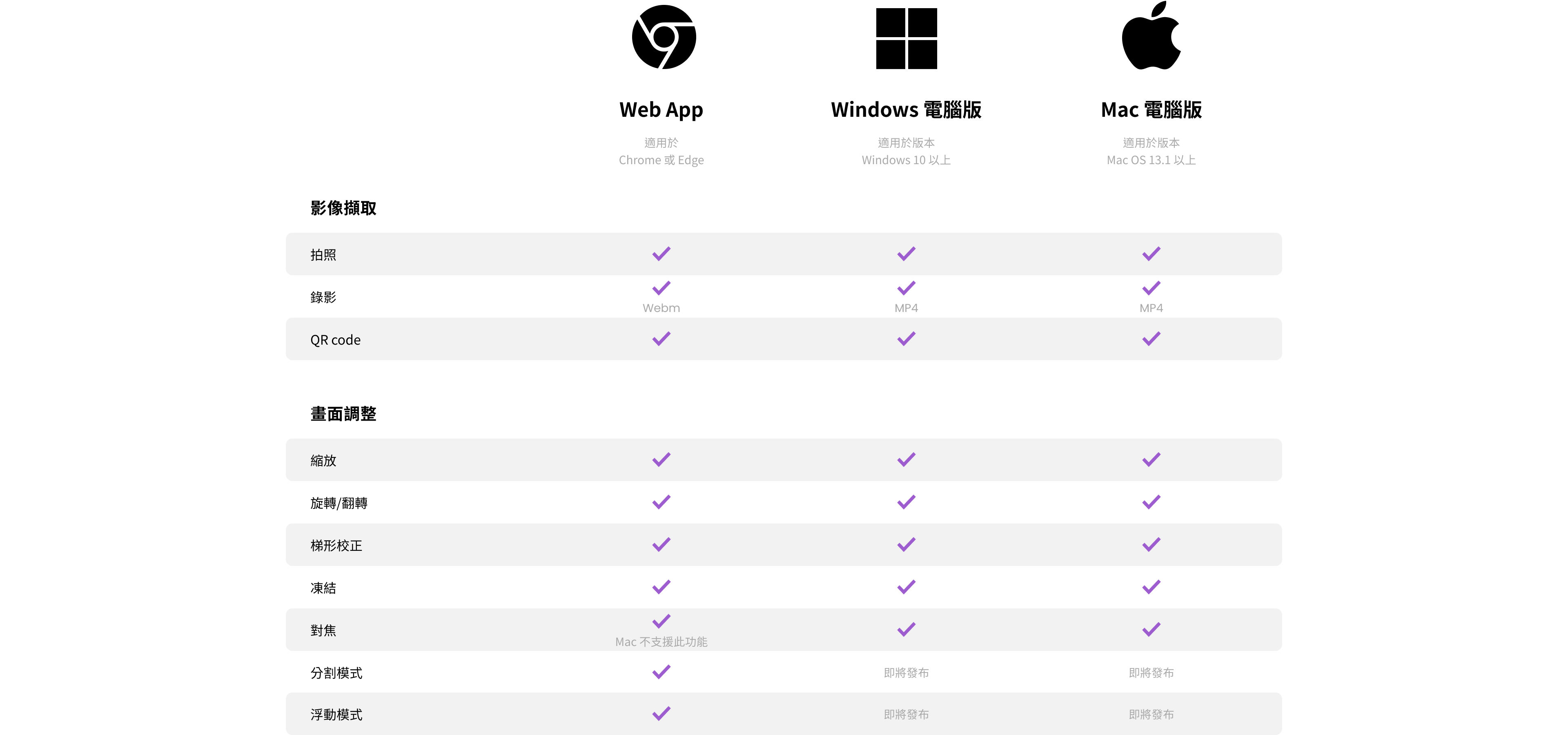The width and height of the screenshot is (1568, 735).
Task: Click the Windows logo icon
Action: click(906, 38)
